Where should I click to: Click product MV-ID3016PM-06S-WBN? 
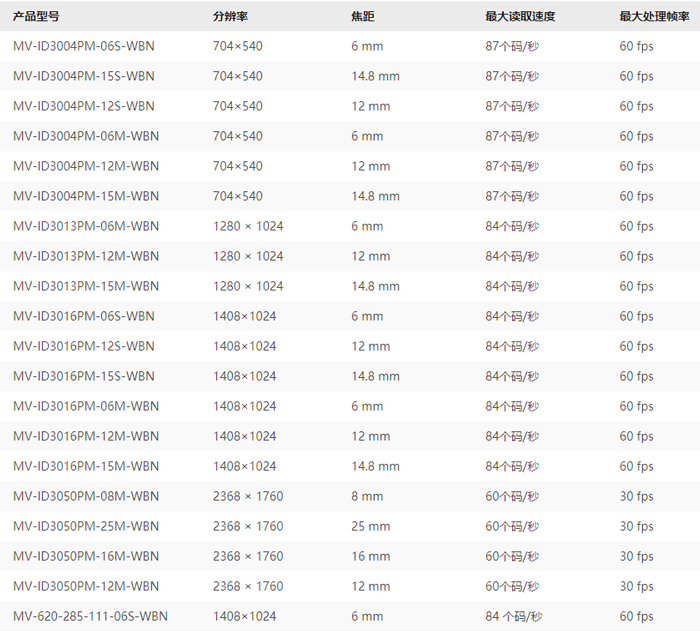click(84, 316)
